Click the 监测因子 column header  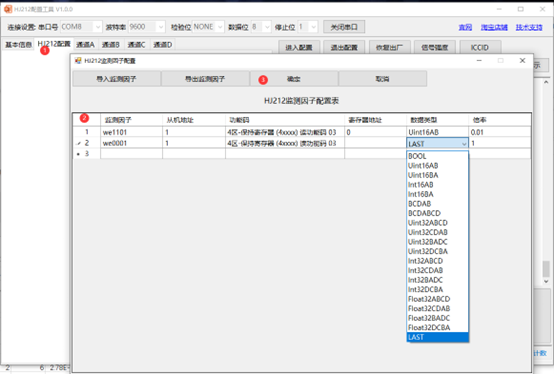tap(131, 120)
